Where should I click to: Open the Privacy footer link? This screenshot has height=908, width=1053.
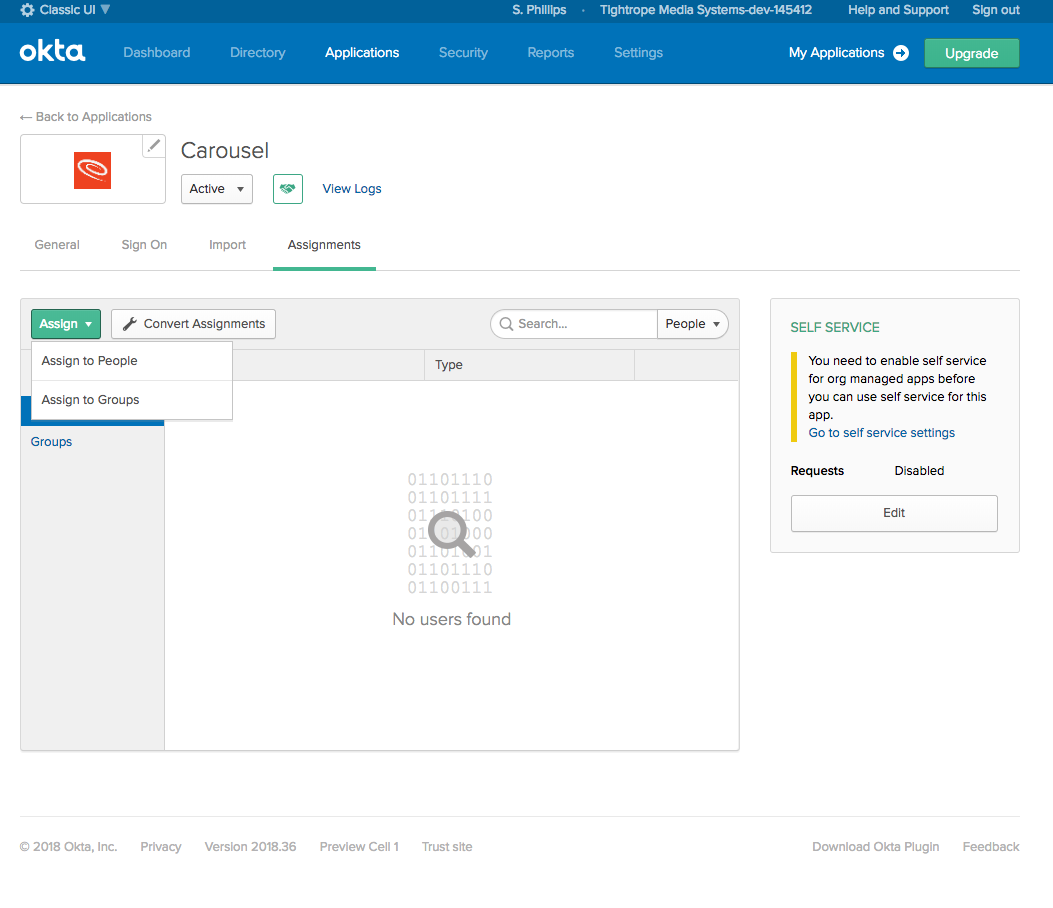coord(161,846)
